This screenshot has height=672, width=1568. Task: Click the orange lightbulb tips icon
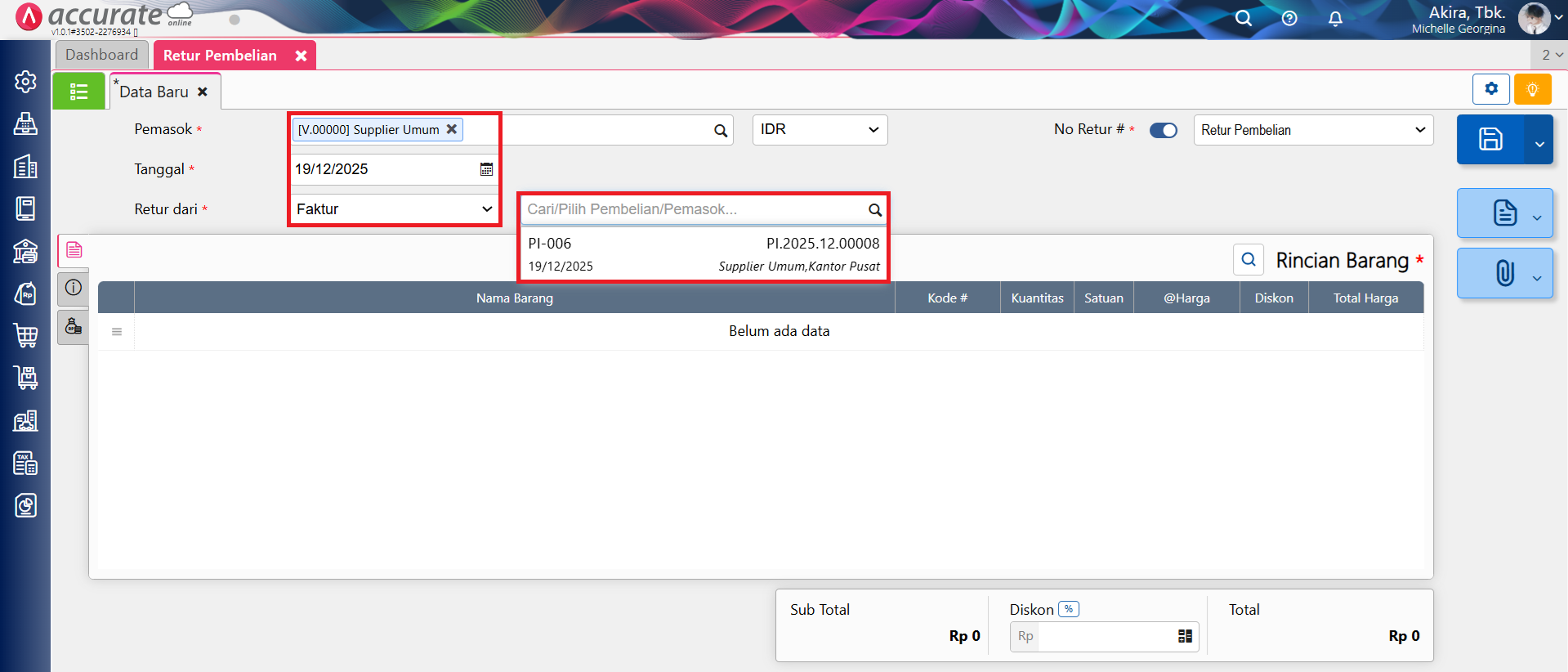click(1532, 89)
